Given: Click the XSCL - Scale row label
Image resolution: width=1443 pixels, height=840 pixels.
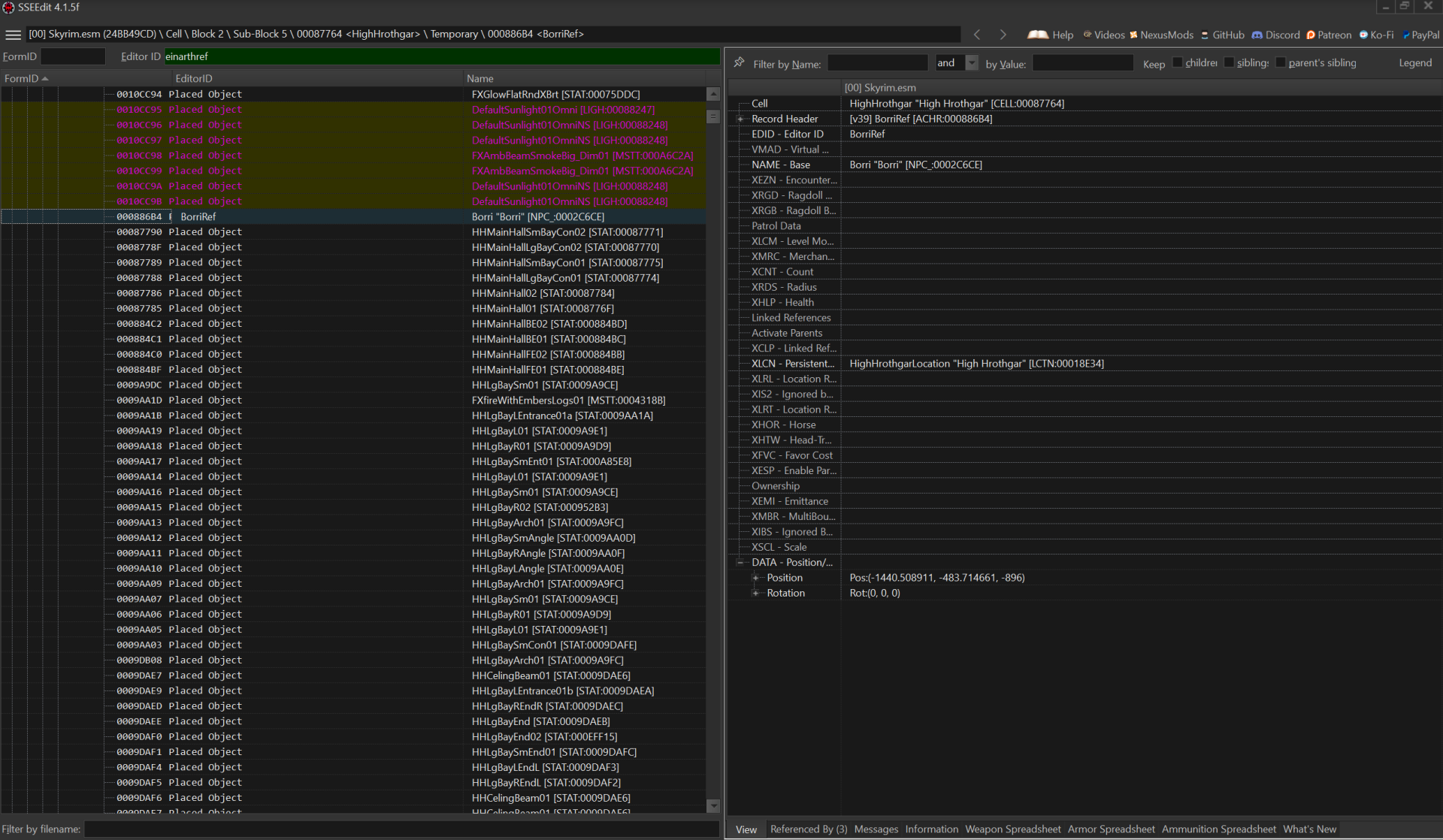Looking at the screenshot, I should pos(779,547).
